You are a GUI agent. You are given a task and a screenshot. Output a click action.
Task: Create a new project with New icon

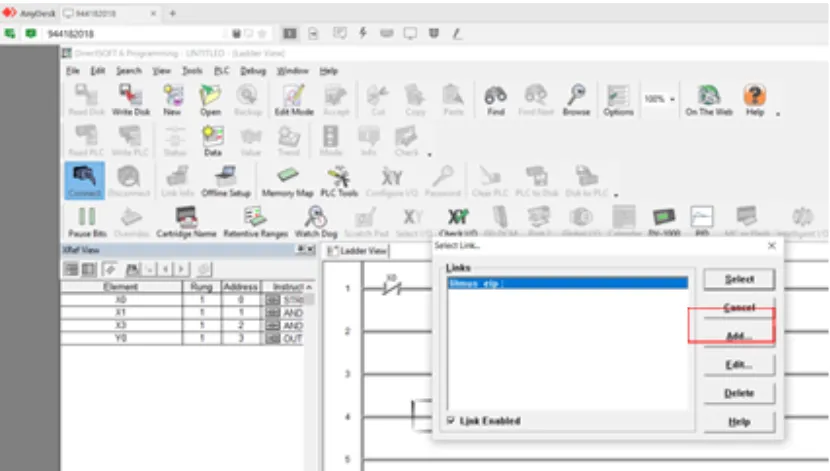[x=173, y=99]
